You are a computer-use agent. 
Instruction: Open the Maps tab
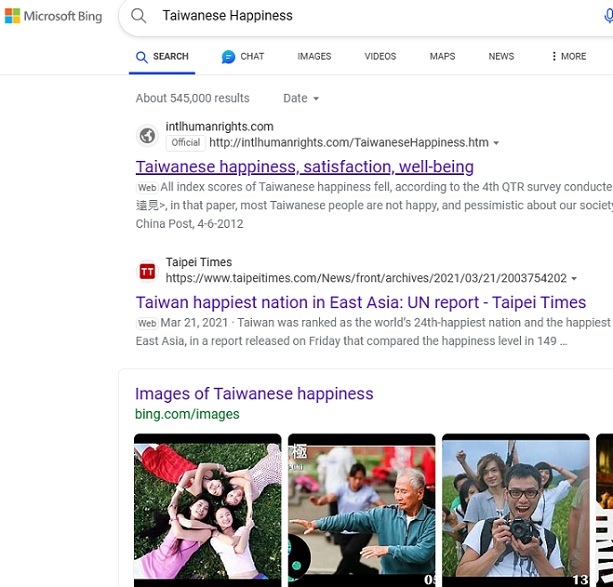[442, 57]
